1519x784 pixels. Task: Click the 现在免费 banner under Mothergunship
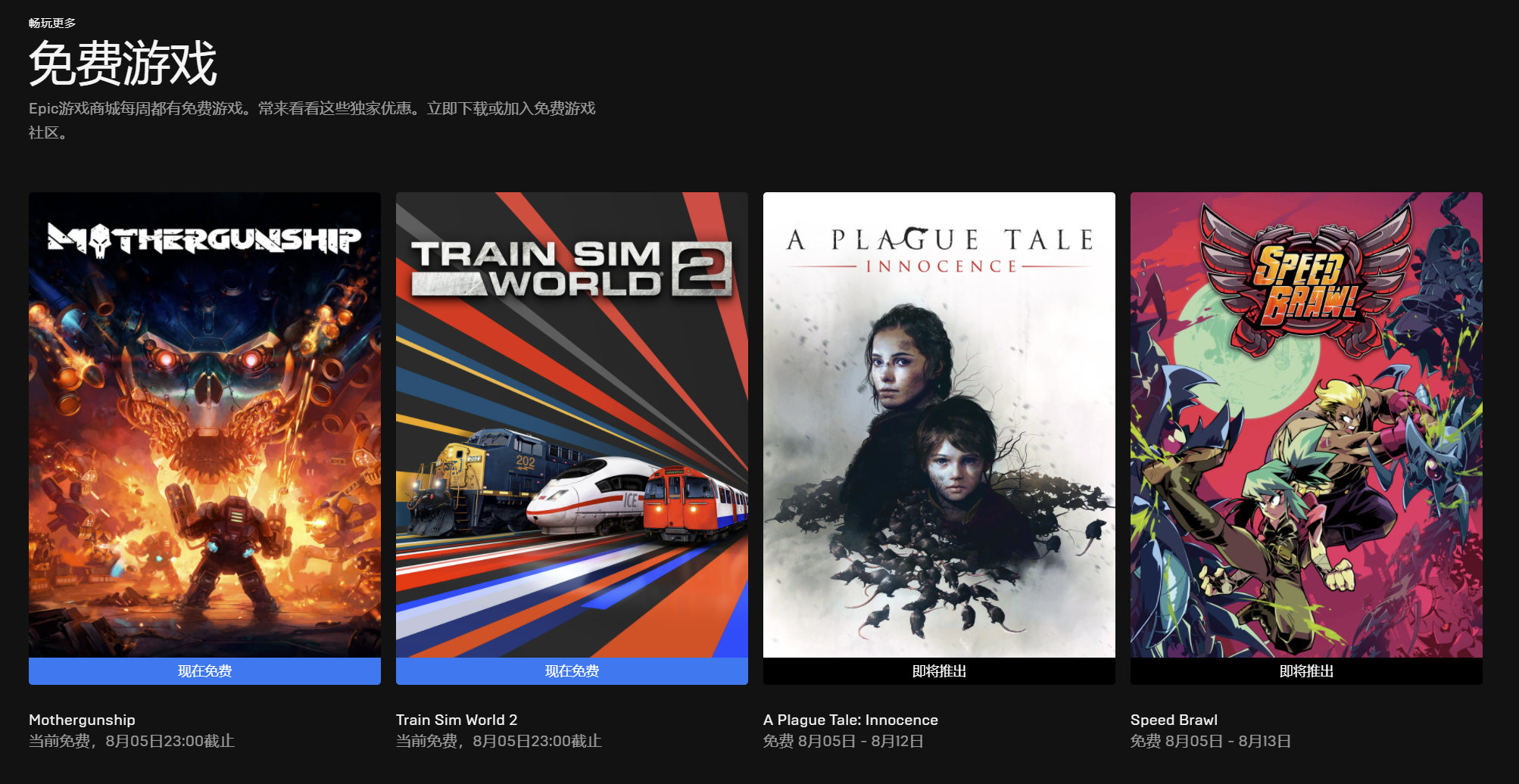(x=204, y=671)
